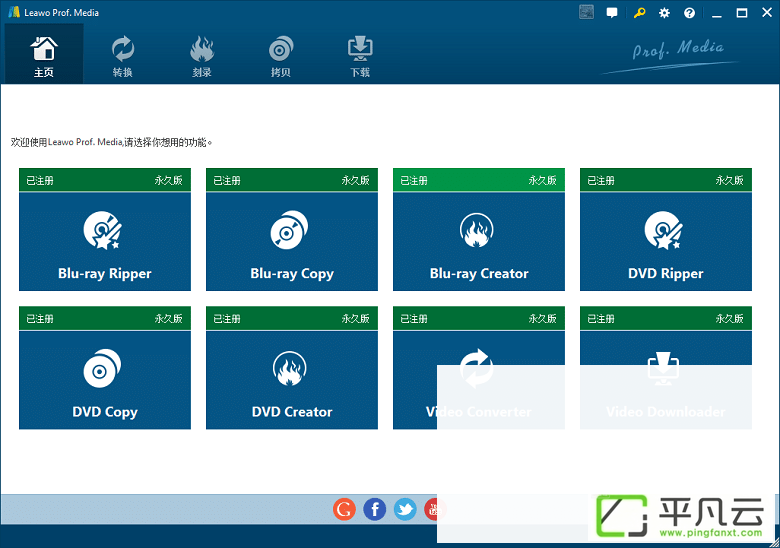Click the Google social icon
This screenshot has width=780, height=548.
click(x=344, y=509)
